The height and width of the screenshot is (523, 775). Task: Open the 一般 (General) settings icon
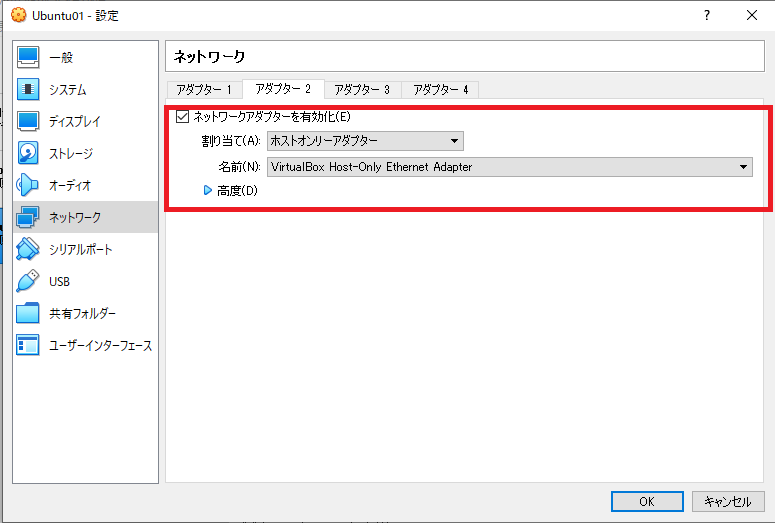(x=28, y=57)
